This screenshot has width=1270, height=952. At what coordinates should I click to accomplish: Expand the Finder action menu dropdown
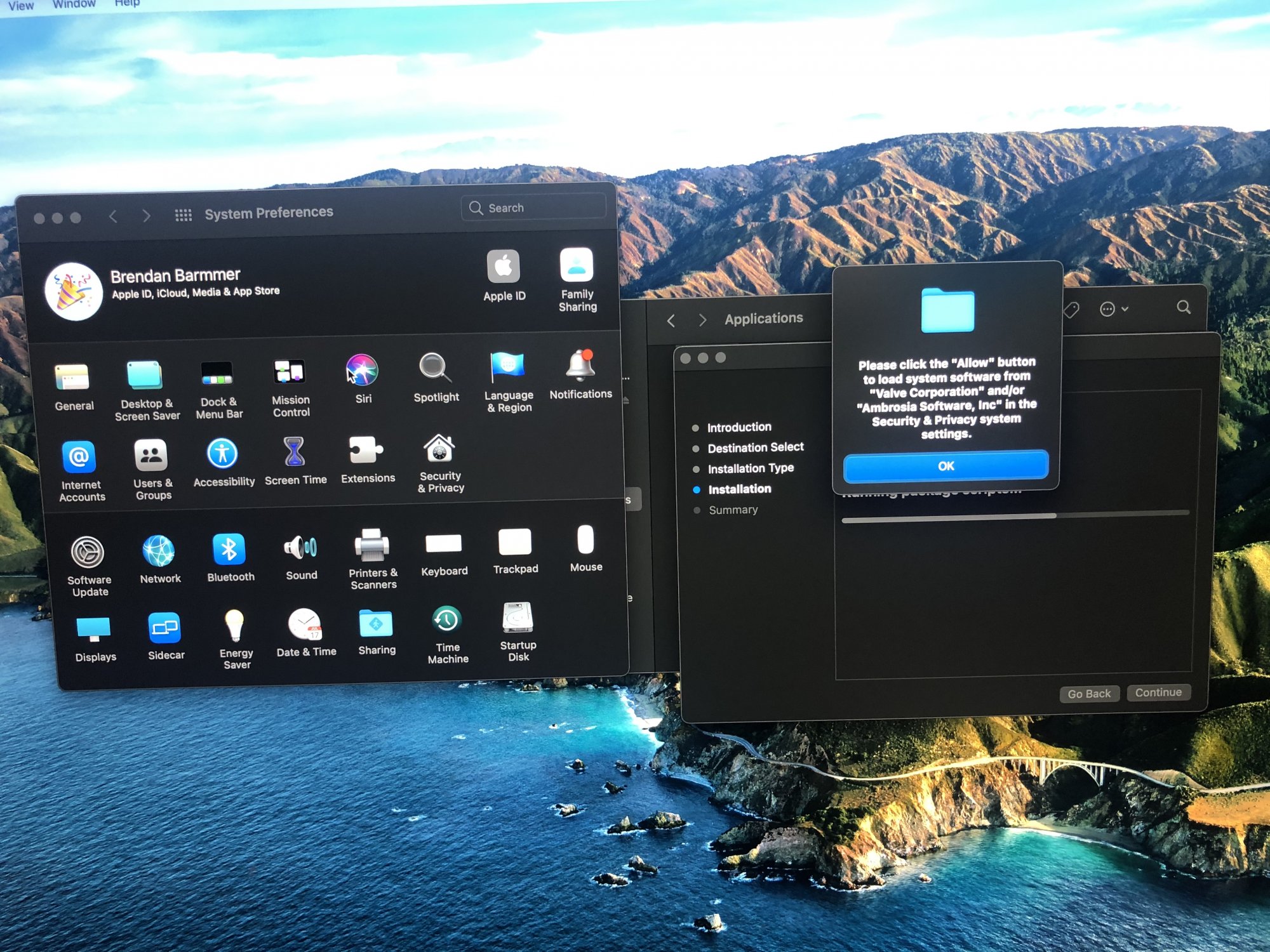[x=1113, y=309]
